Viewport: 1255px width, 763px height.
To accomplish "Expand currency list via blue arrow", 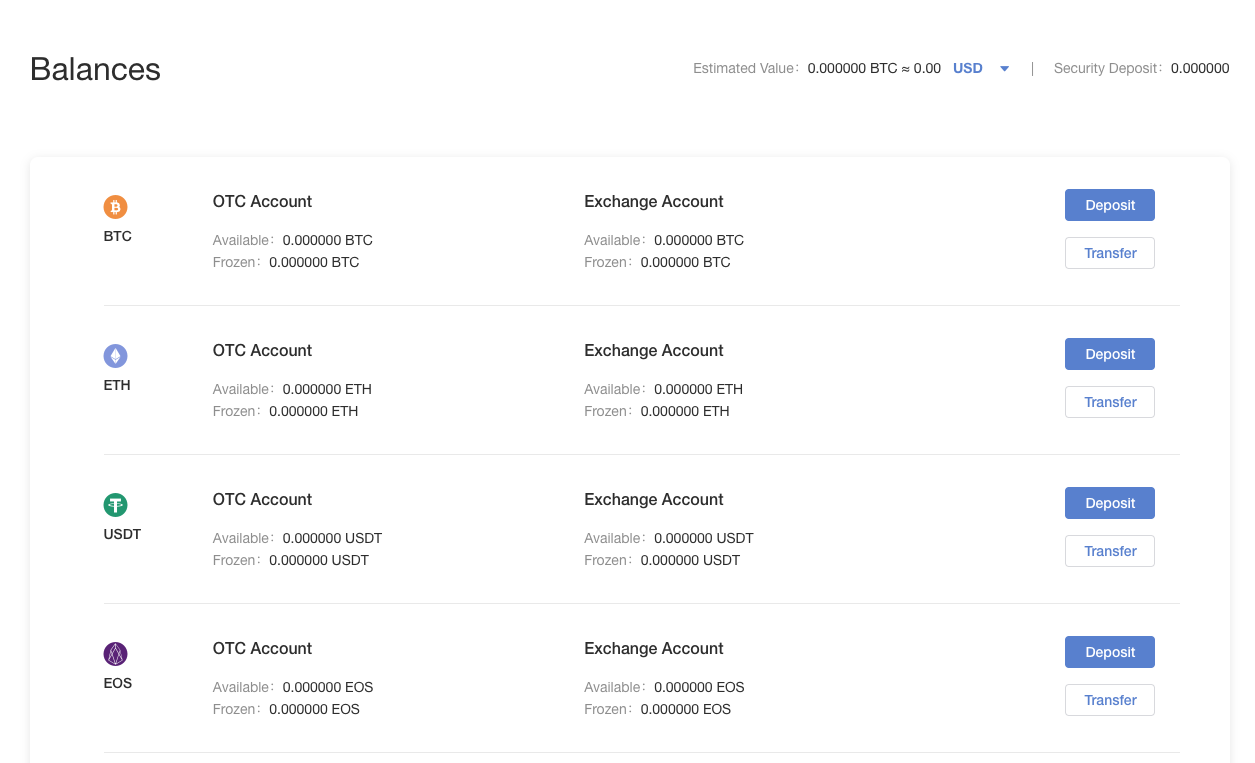I will click(1005, 69).
